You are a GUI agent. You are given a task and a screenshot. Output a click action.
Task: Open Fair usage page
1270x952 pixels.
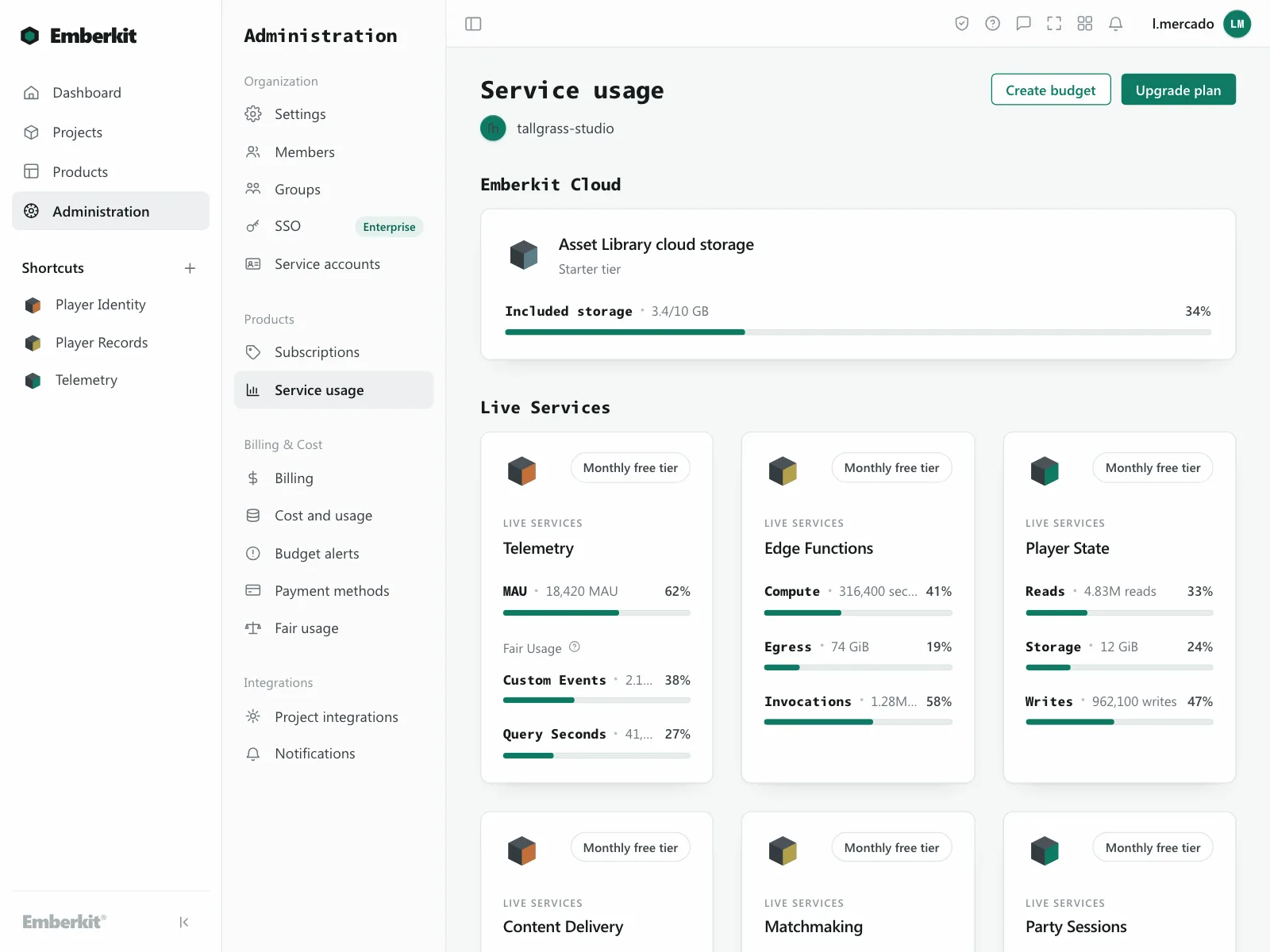coord(333,628)
